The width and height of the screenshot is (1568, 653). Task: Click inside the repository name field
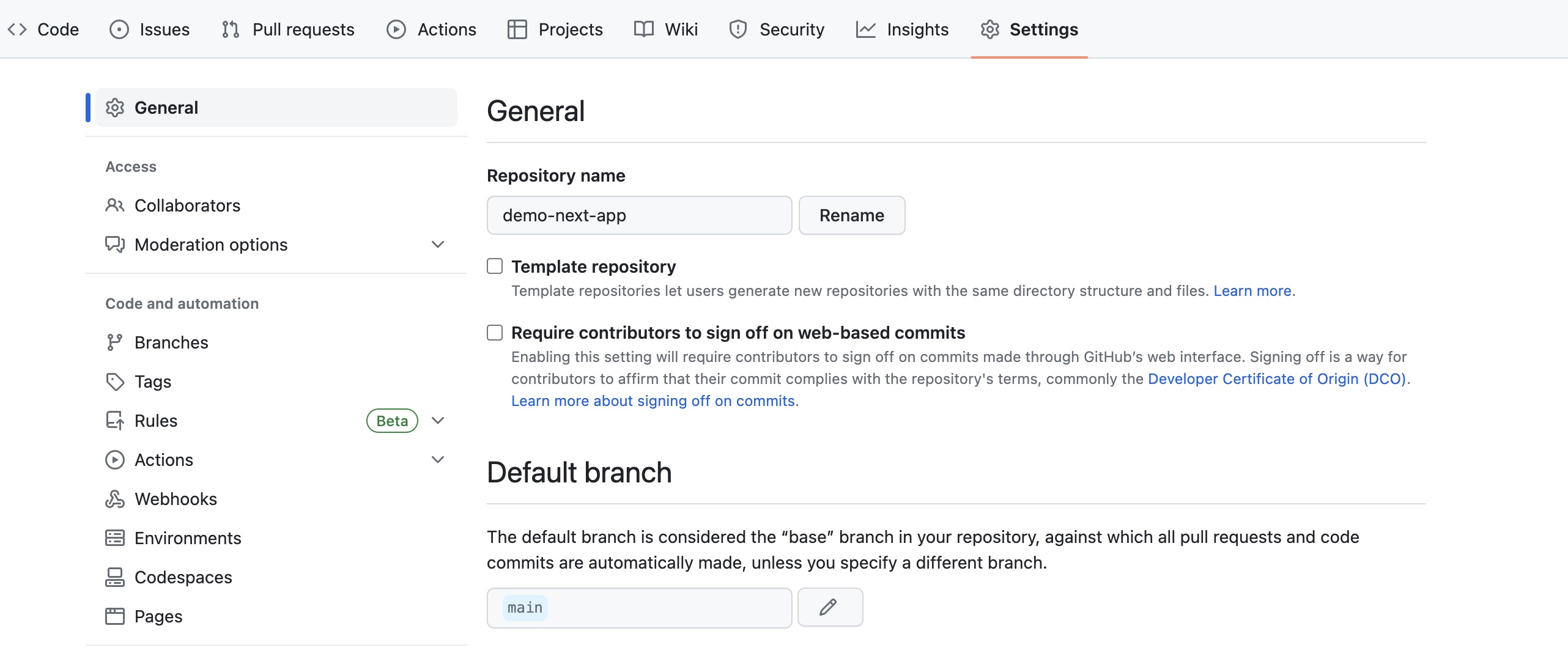click(639, 215)
